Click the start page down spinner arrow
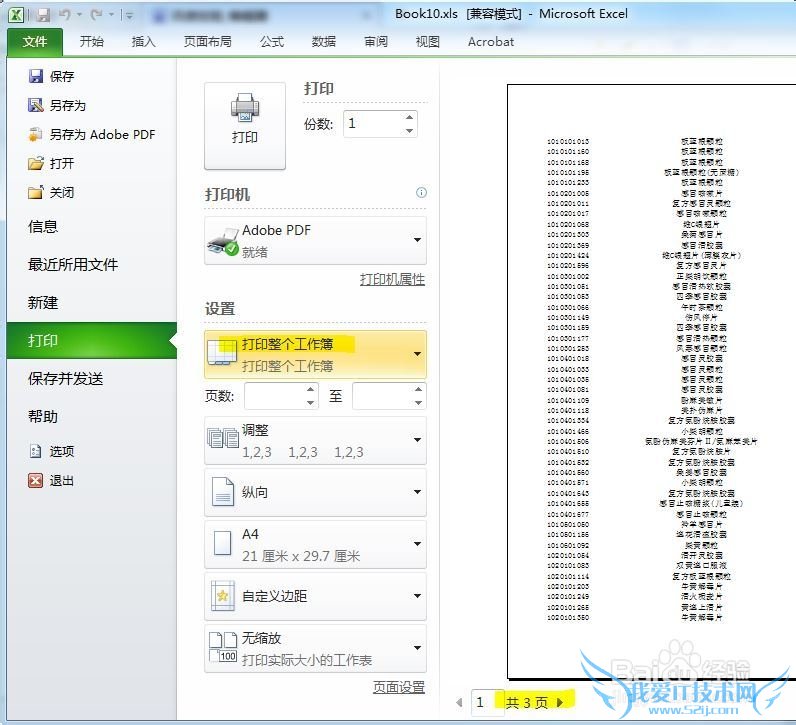Image resolution: width=796 pixels, height=725 pixels. [311, 403]
